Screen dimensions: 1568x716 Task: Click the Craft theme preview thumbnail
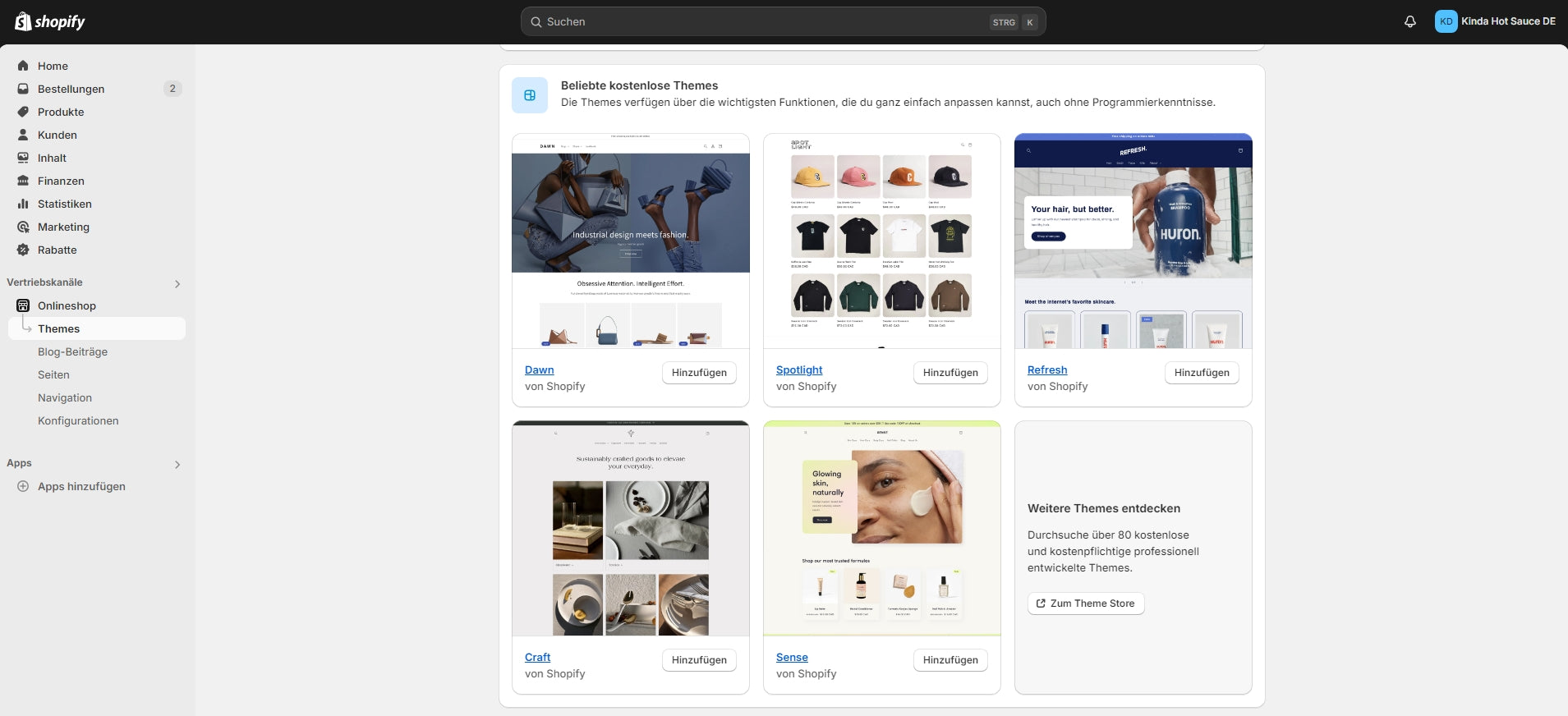click(631, 528)
